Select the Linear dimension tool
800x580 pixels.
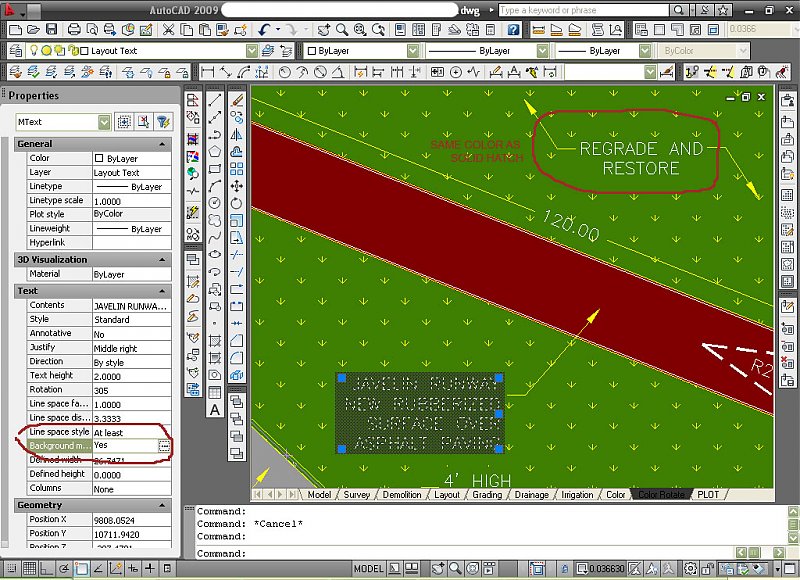coord(208,72)
